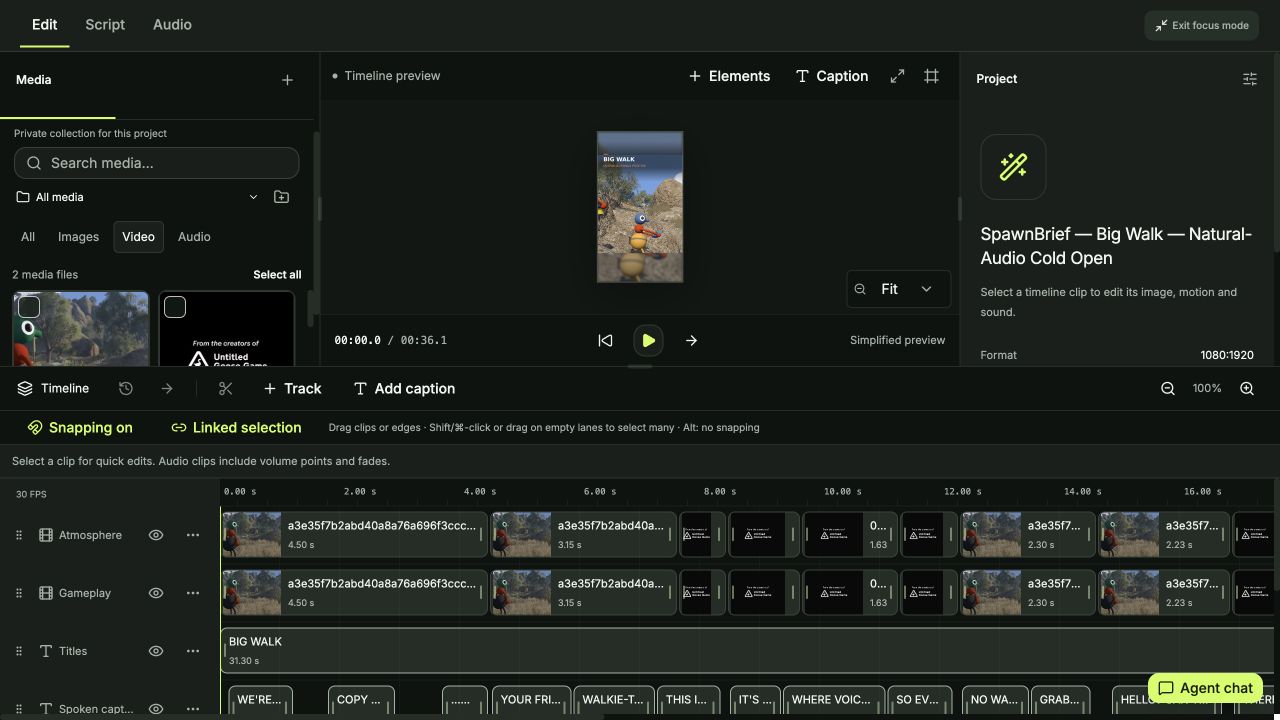Viewport: 1280px width, 720px height.
Task: Step forward with the arrow button
Action: (x=691, y=340)
